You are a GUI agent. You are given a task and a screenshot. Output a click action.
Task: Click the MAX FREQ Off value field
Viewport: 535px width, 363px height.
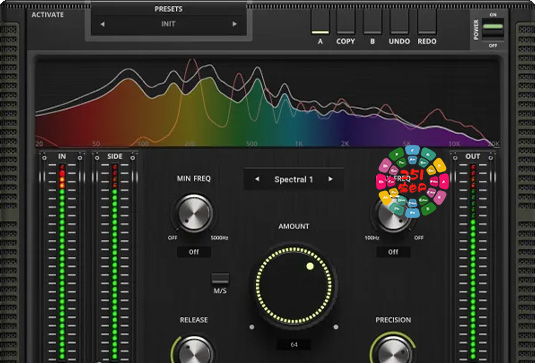pyautogui.click(x=393, y=252)
